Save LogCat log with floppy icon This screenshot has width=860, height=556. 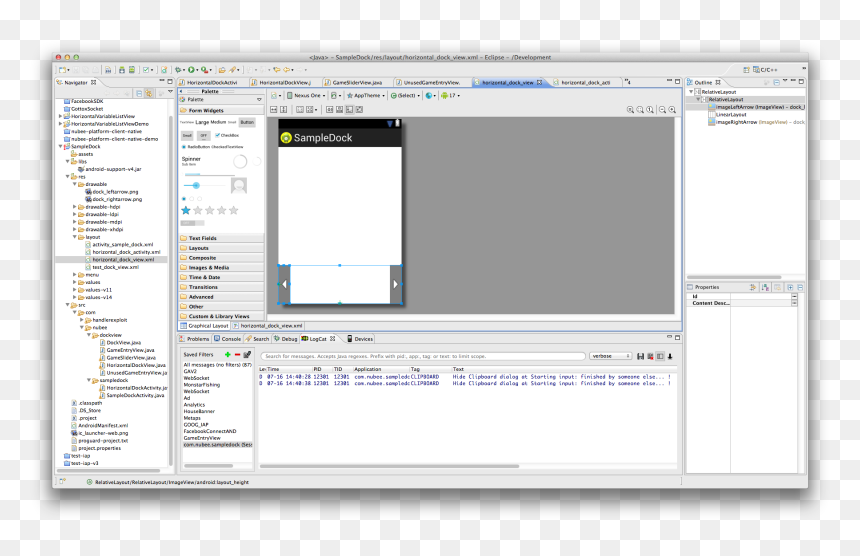coord(640,356)
